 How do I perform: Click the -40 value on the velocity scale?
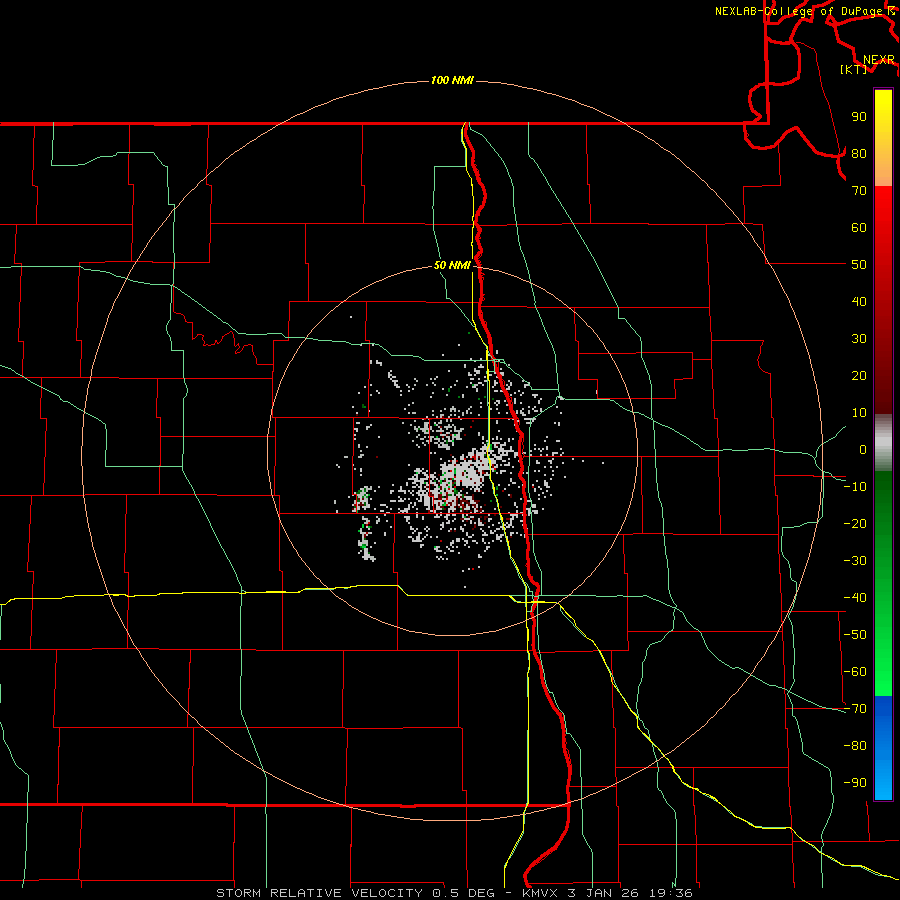click(855, 598)
